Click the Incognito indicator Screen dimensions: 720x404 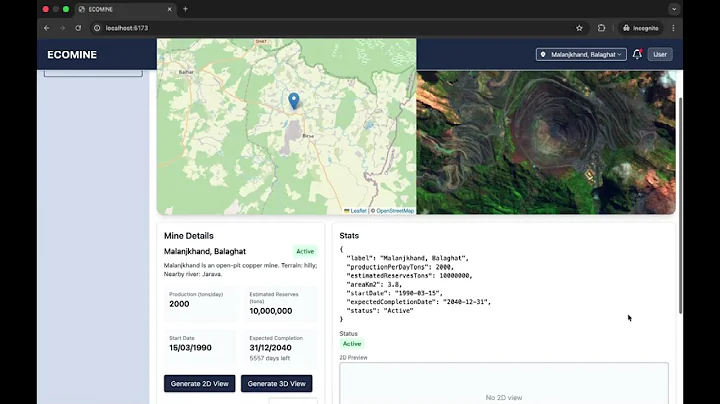[641, 28]
